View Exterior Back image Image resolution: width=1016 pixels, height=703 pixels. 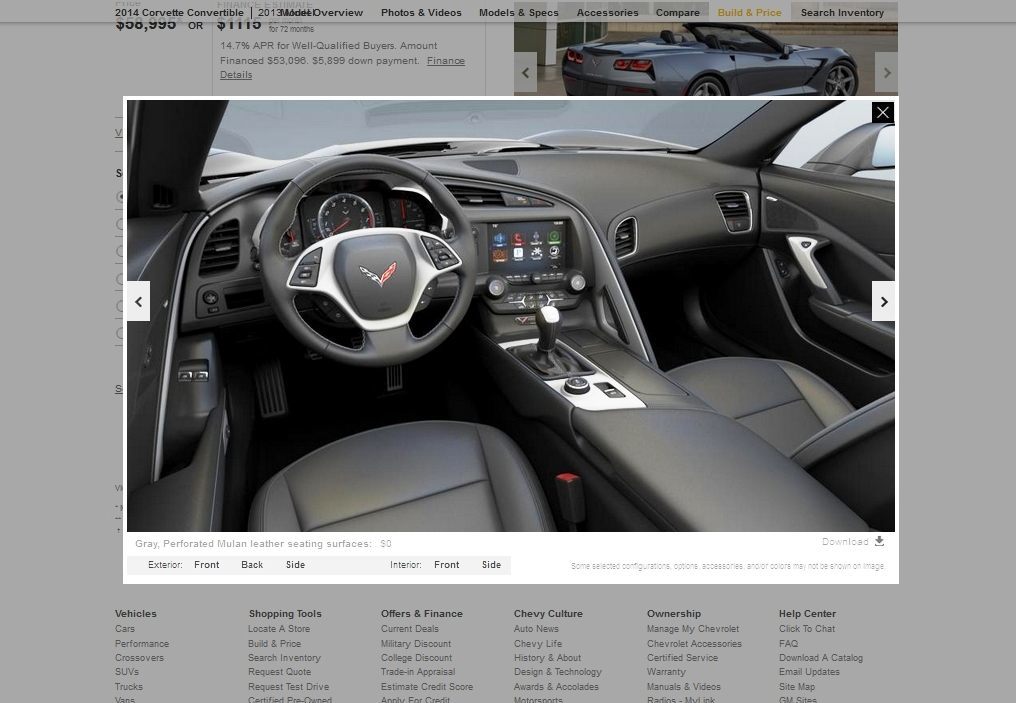(x=252, y=565)
